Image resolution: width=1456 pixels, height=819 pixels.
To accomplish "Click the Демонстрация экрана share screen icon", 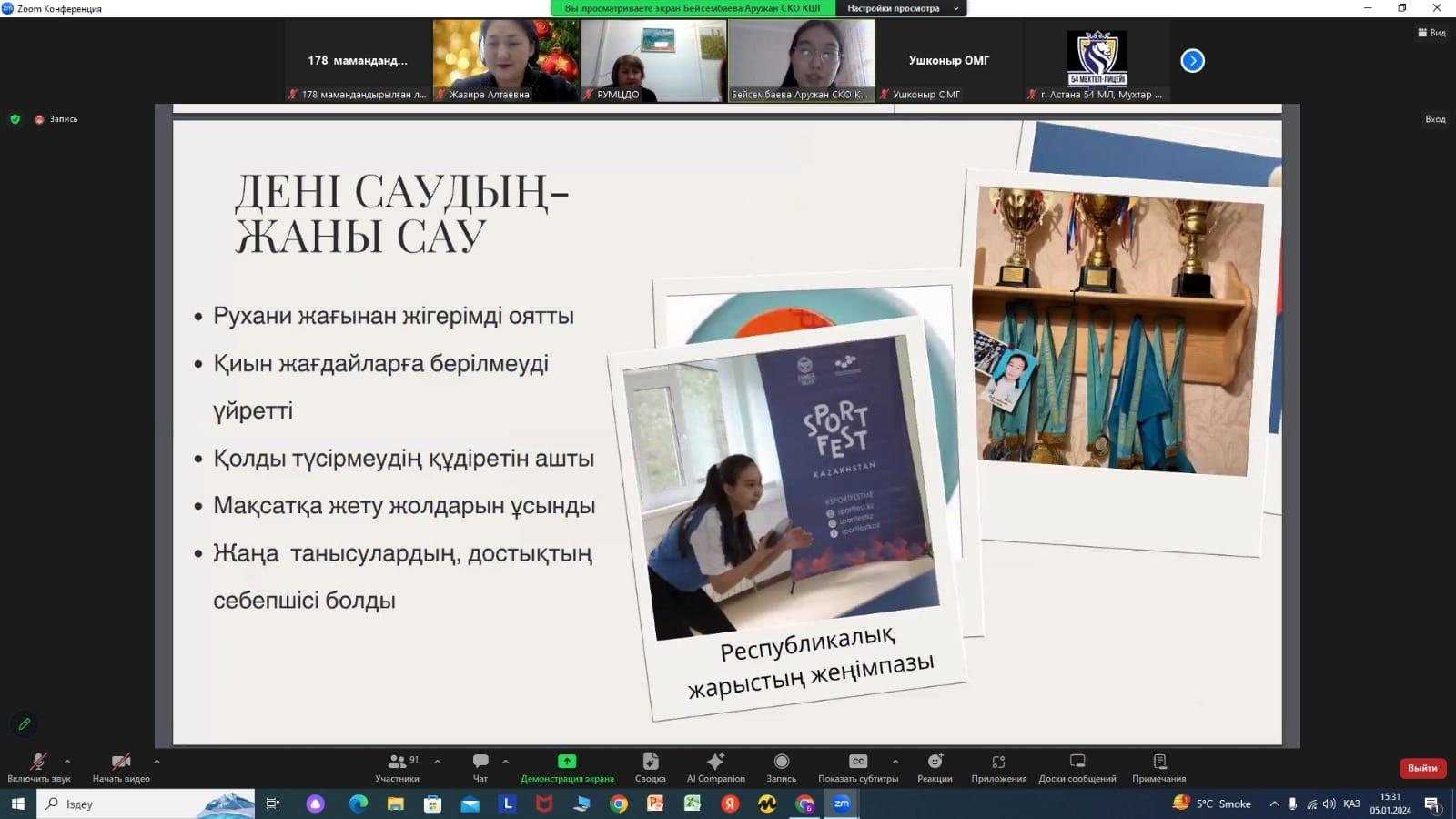I will pyautogui.click(x=567, y=762).
